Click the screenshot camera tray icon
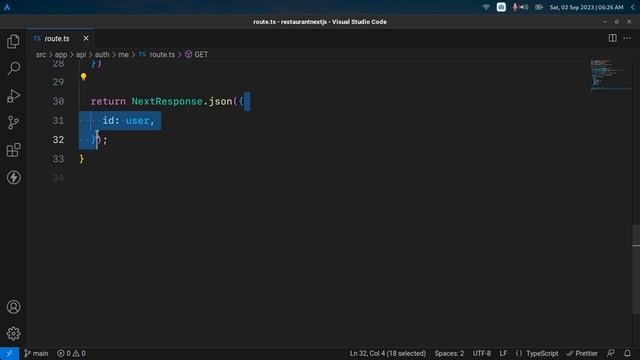 pyautogui.click(x=501, y=7)
